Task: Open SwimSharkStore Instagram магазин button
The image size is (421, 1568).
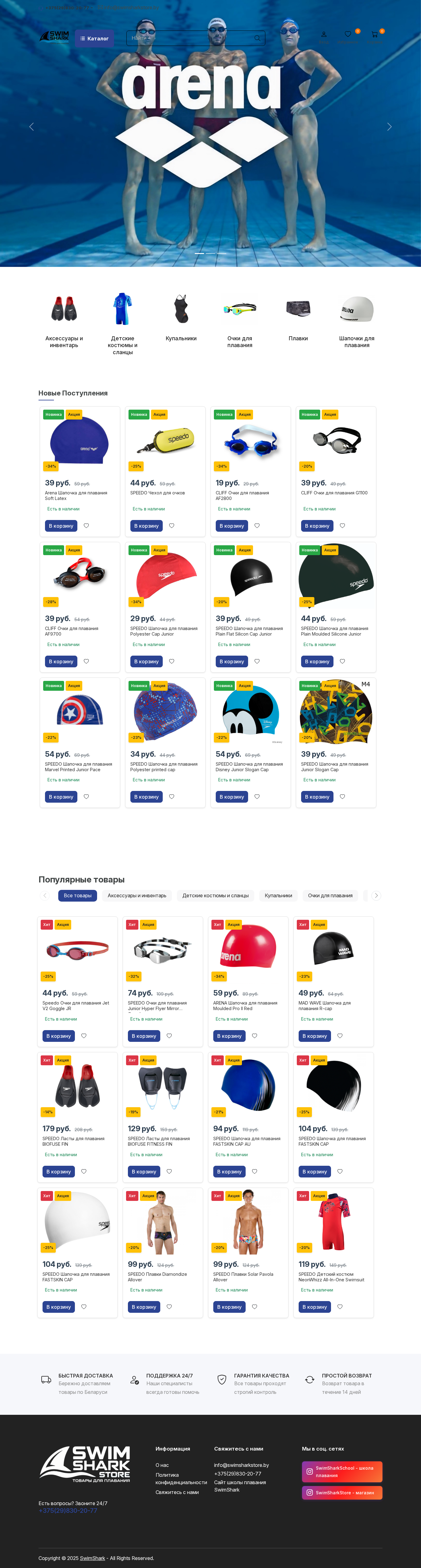Action: [342, 1492]
